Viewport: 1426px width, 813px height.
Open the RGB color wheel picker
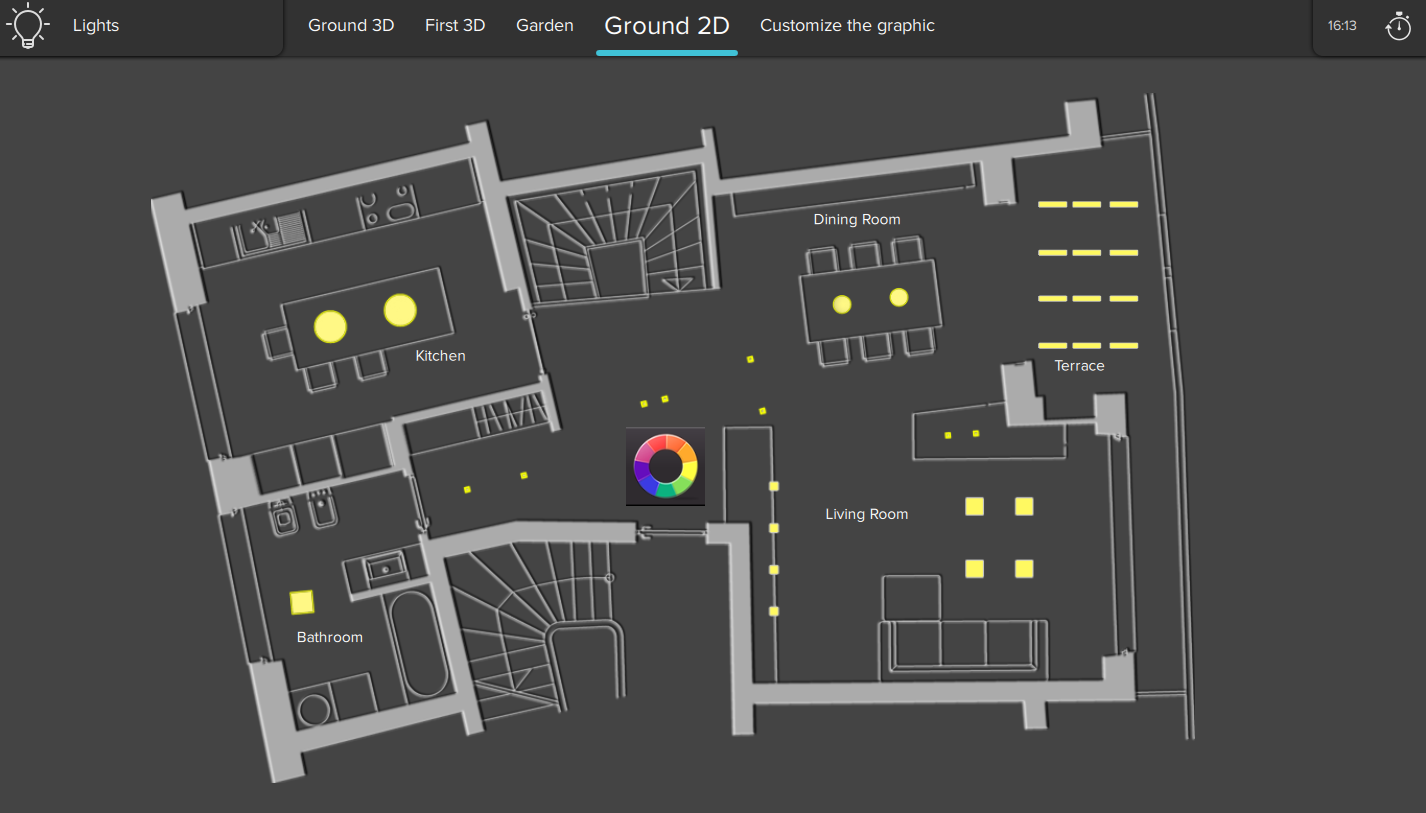(x=665, y=466)
